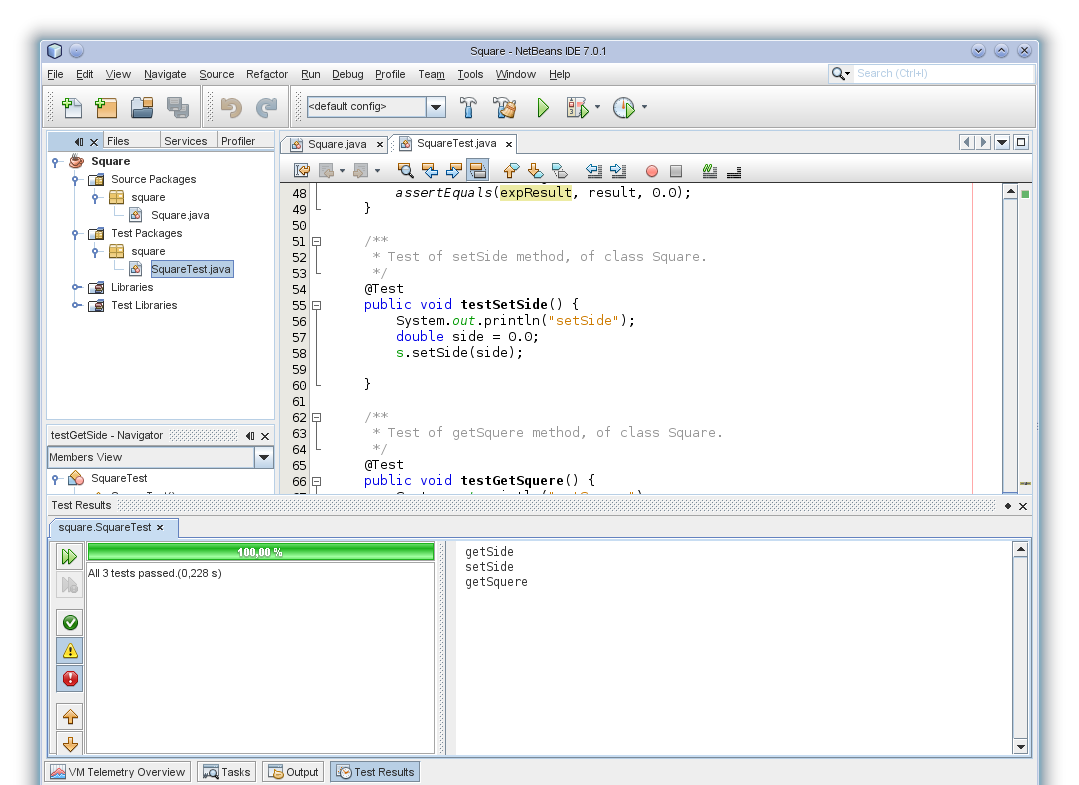1079x785 pixels.
Task: Click the Build Project hammer icon
Action: pyautogui.click(x=468, y=107)
